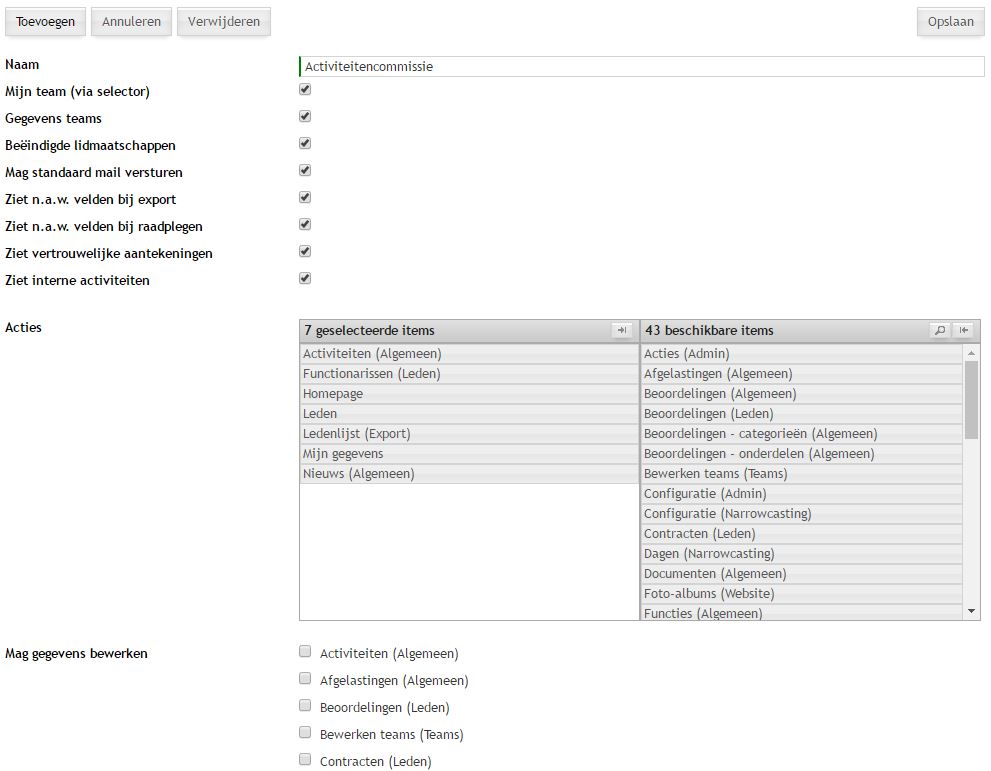
Task: Click the Annuleren button
Action: 131,22
